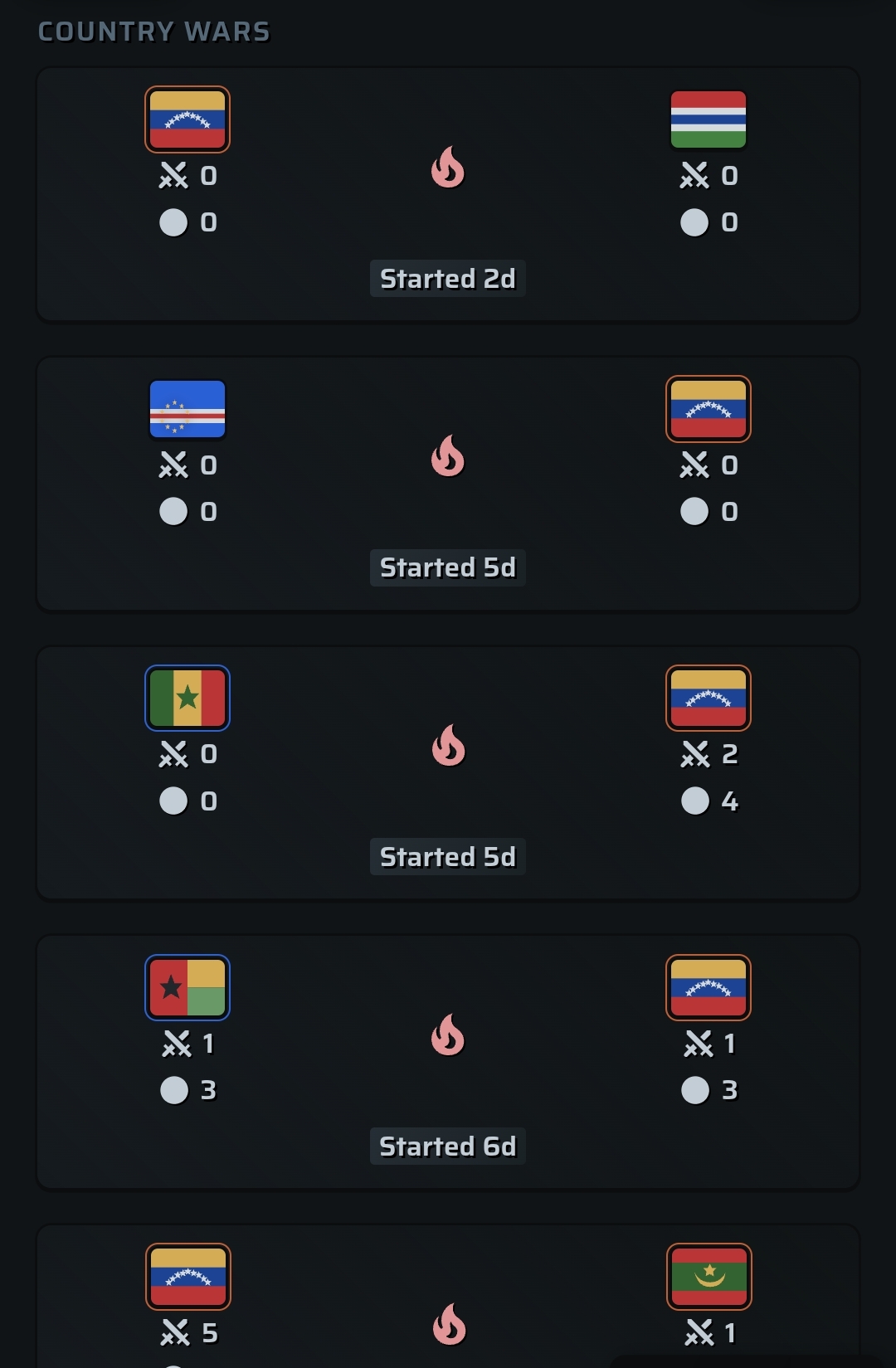Tap the Mauritania flag icon
896x1368 pixels.
tap(709, 1276)
